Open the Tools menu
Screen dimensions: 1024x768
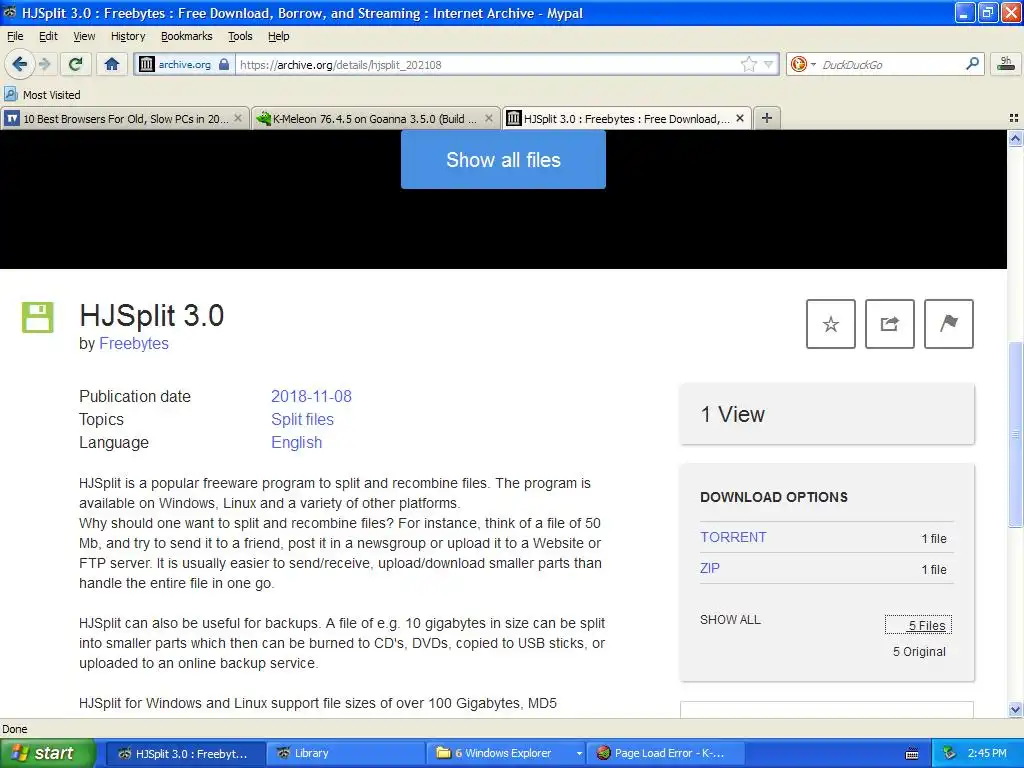pos(240,36)
